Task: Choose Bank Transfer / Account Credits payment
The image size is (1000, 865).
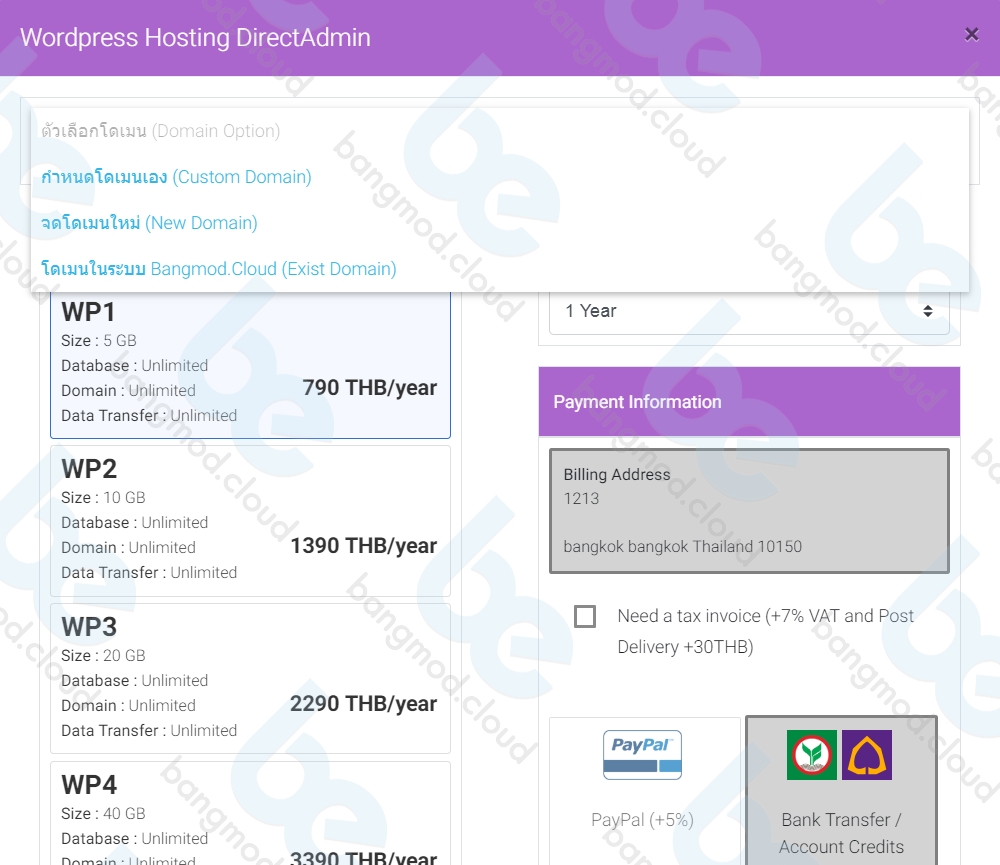Action: point(841,791)
